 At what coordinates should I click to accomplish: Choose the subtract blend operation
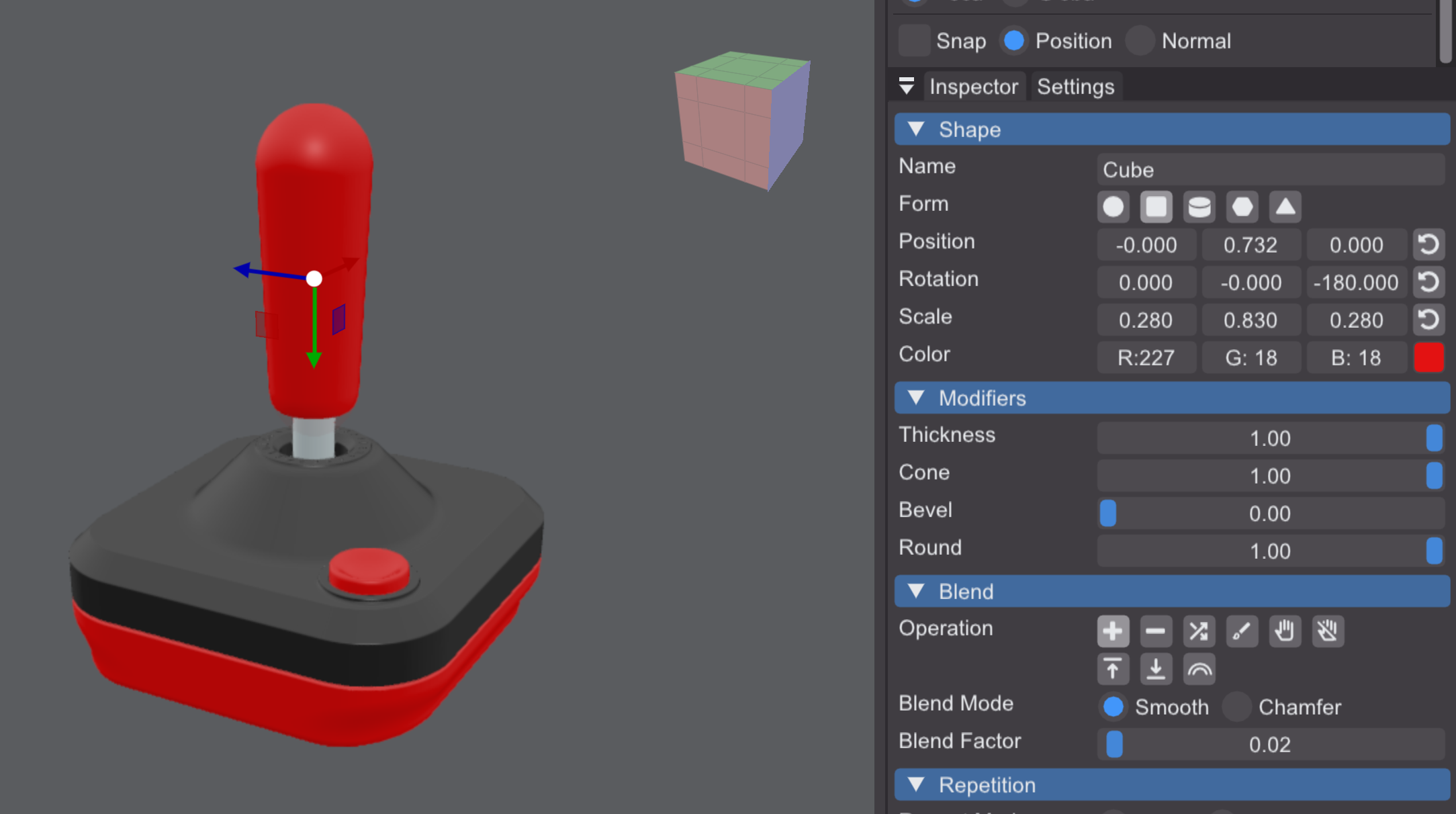pyautogui.click(x=1155, y=631)
